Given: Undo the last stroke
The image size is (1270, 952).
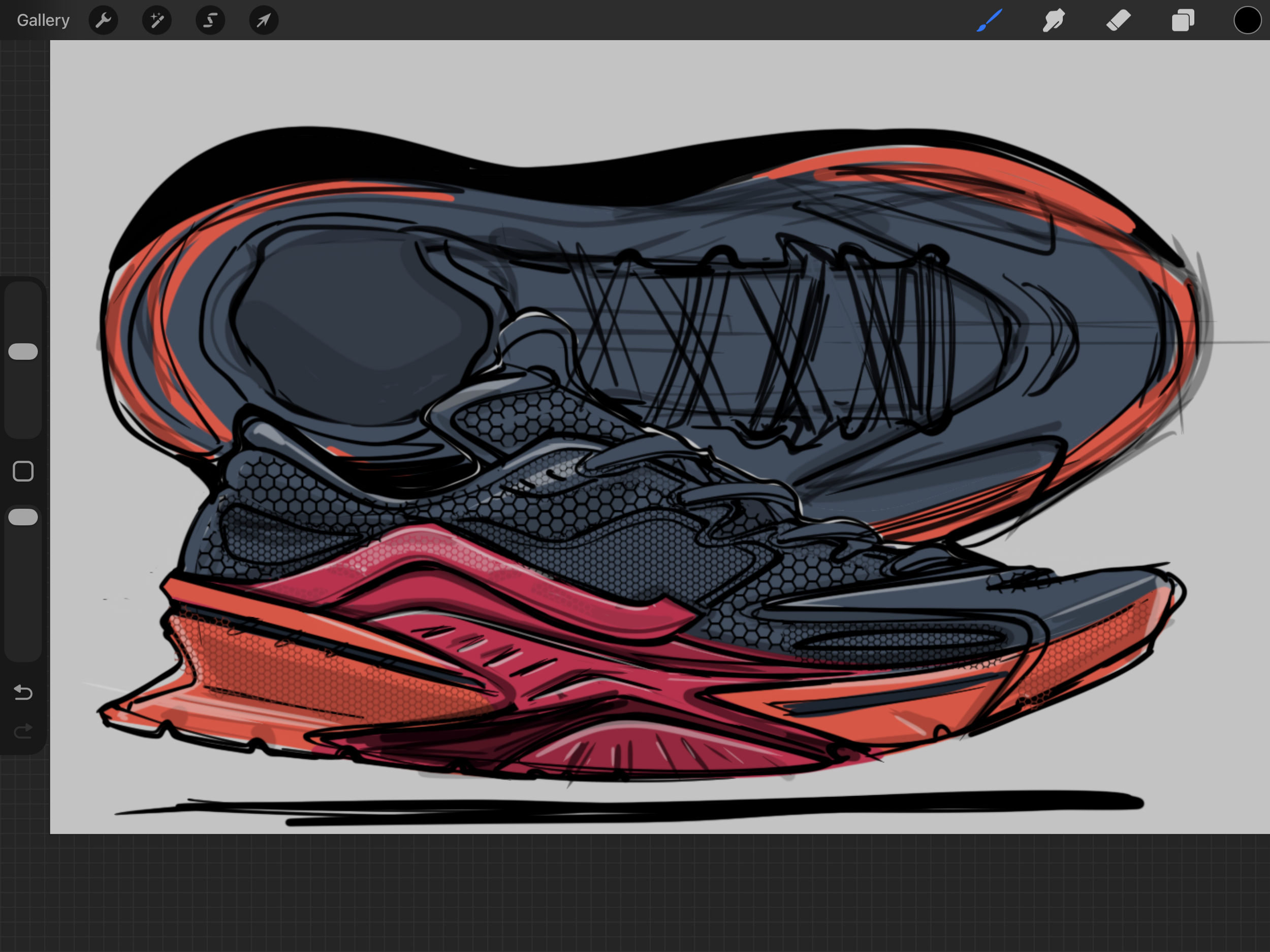Looking at the screenshot, I should 23,693.
